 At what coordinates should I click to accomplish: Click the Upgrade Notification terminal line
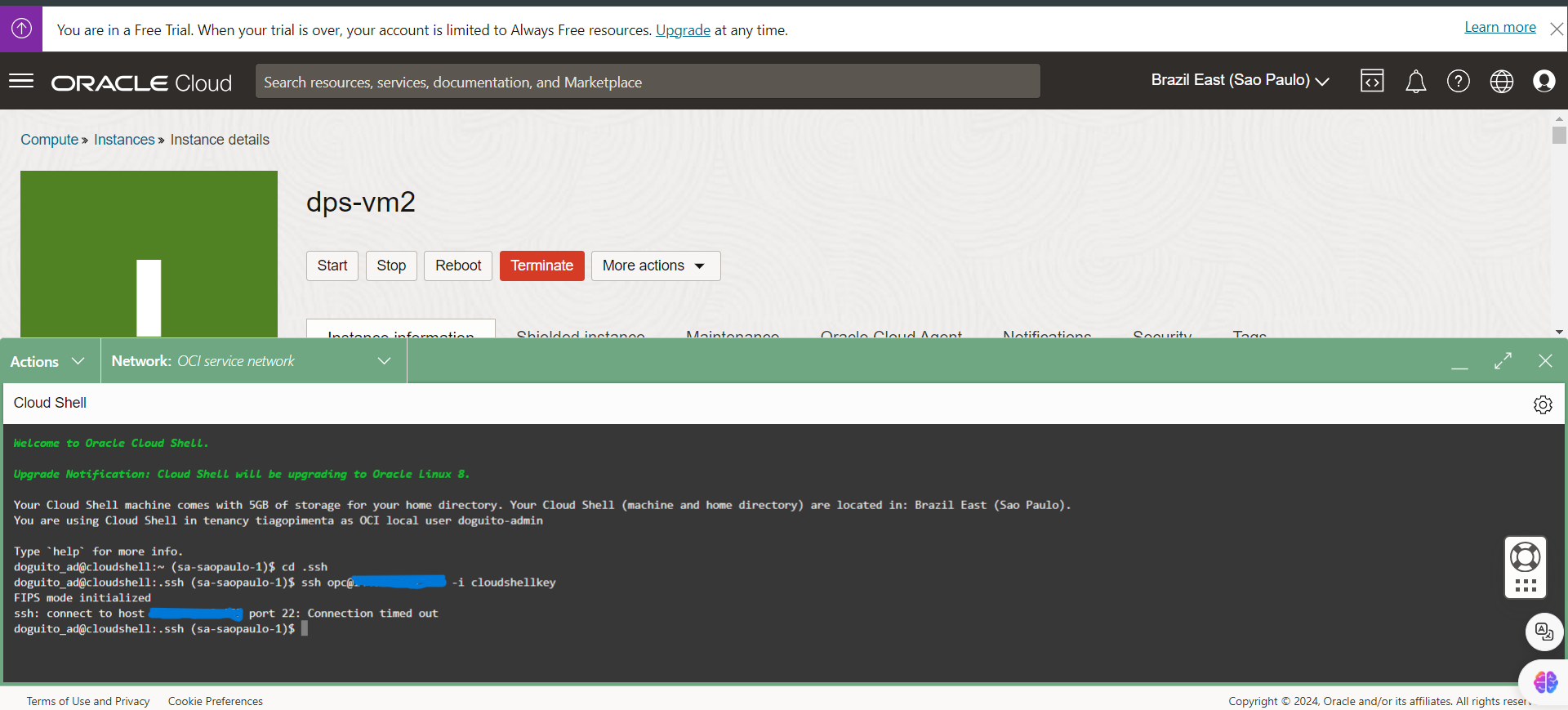(x=242, y=474)
